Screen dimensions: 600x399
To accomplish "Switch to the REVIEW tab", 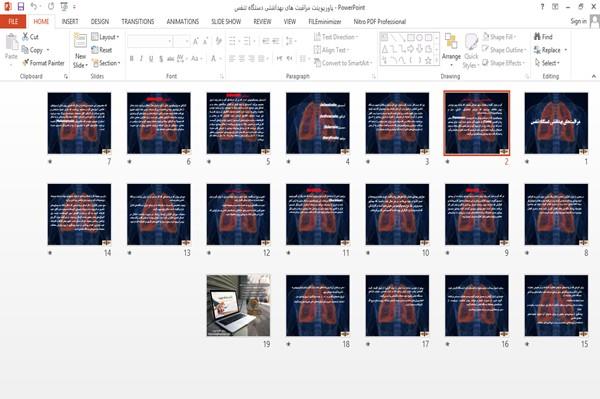I will pos(262,21).
